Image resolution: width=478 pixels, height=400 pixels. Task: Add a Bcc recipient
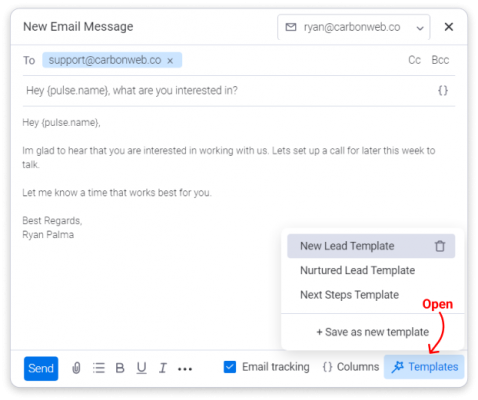coord(440,60)
